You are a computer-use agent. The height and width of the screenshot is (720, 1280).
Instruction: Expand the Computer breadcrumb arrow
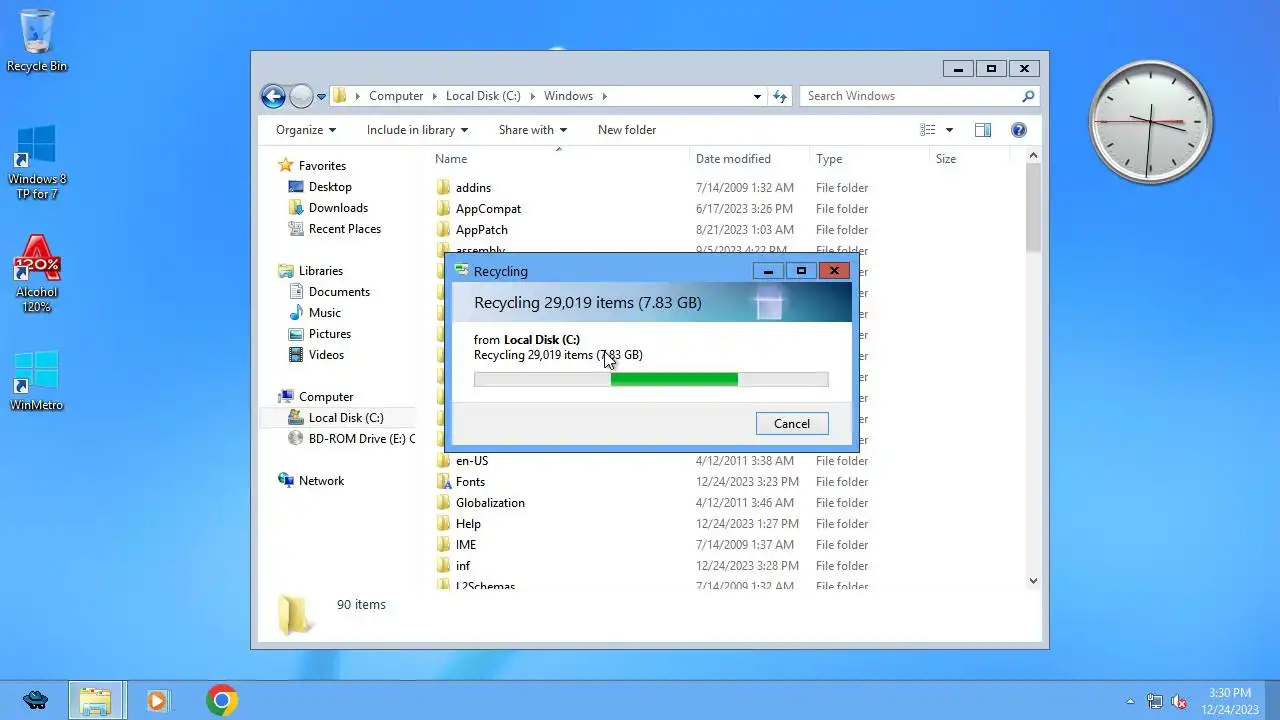[434, 96]
